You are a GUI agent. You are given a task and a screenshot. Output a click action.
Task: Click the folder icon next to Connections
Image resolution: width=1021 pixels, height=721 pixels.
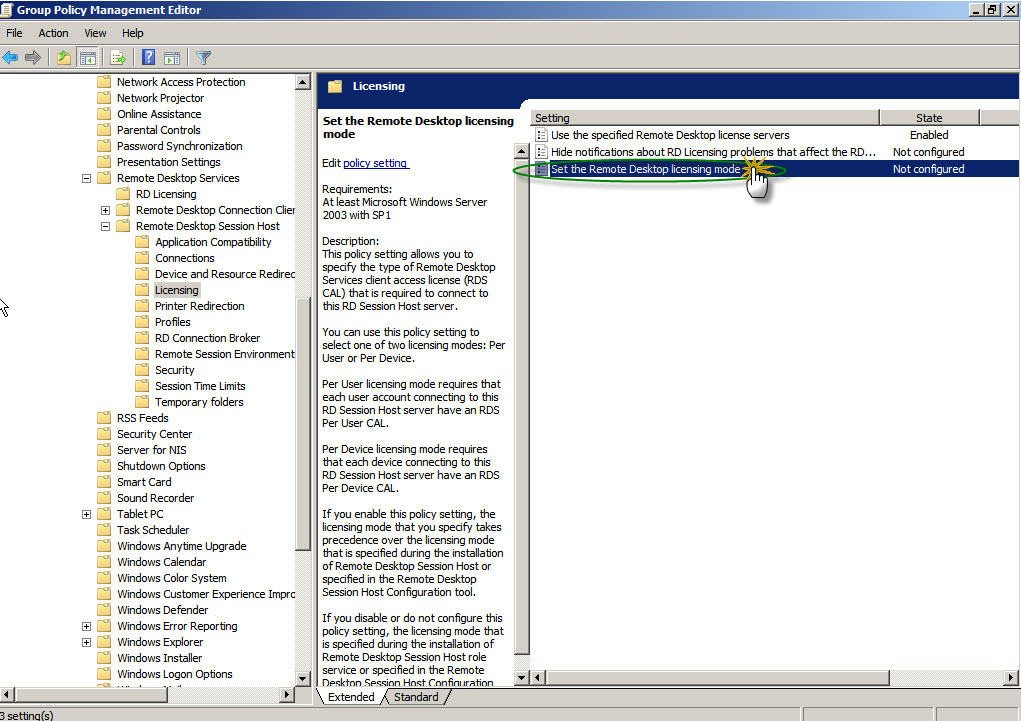[142, 258]
